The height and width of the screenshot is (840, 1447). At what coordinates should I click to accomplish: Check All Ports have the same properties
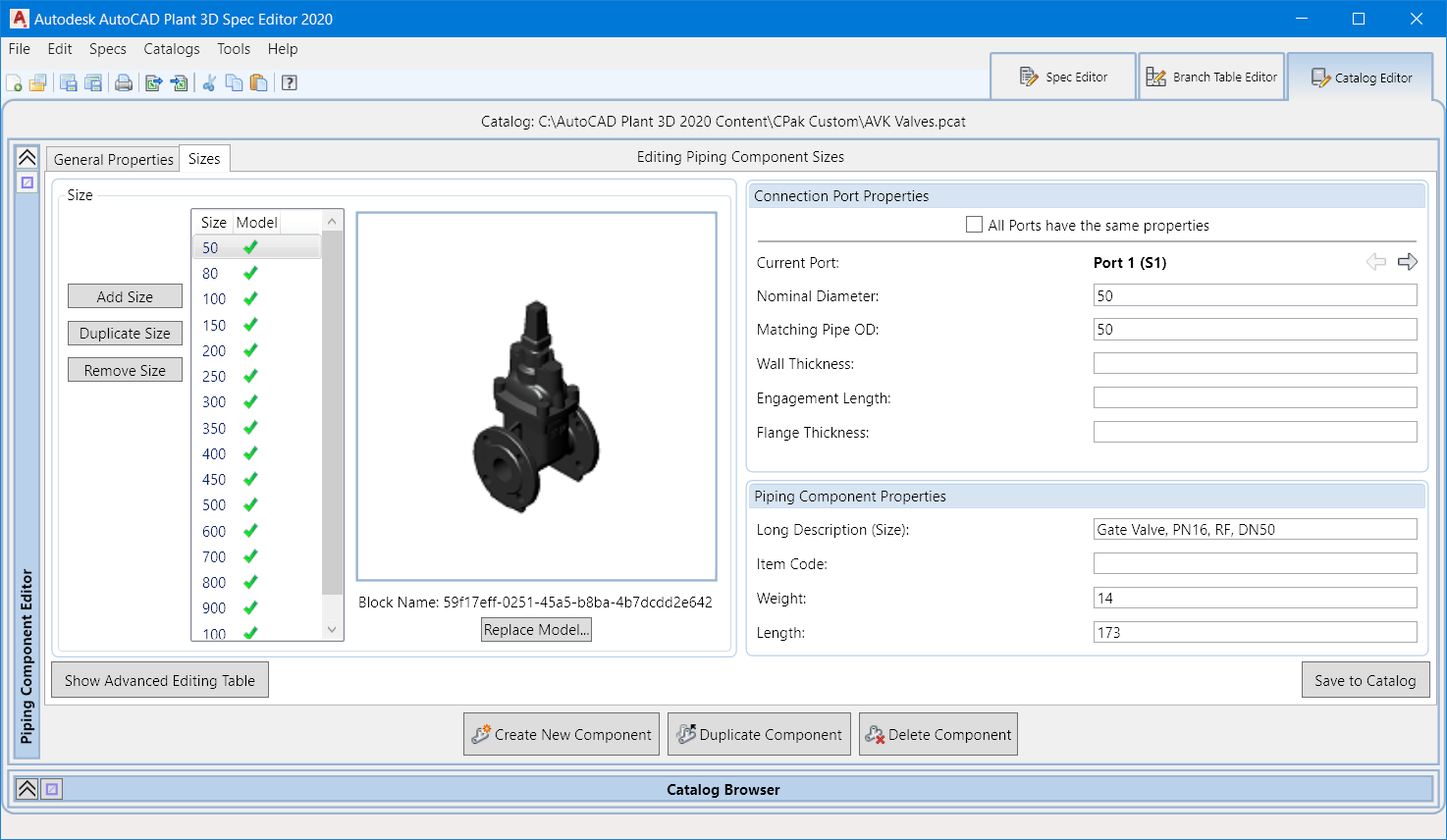pos(974,225)
